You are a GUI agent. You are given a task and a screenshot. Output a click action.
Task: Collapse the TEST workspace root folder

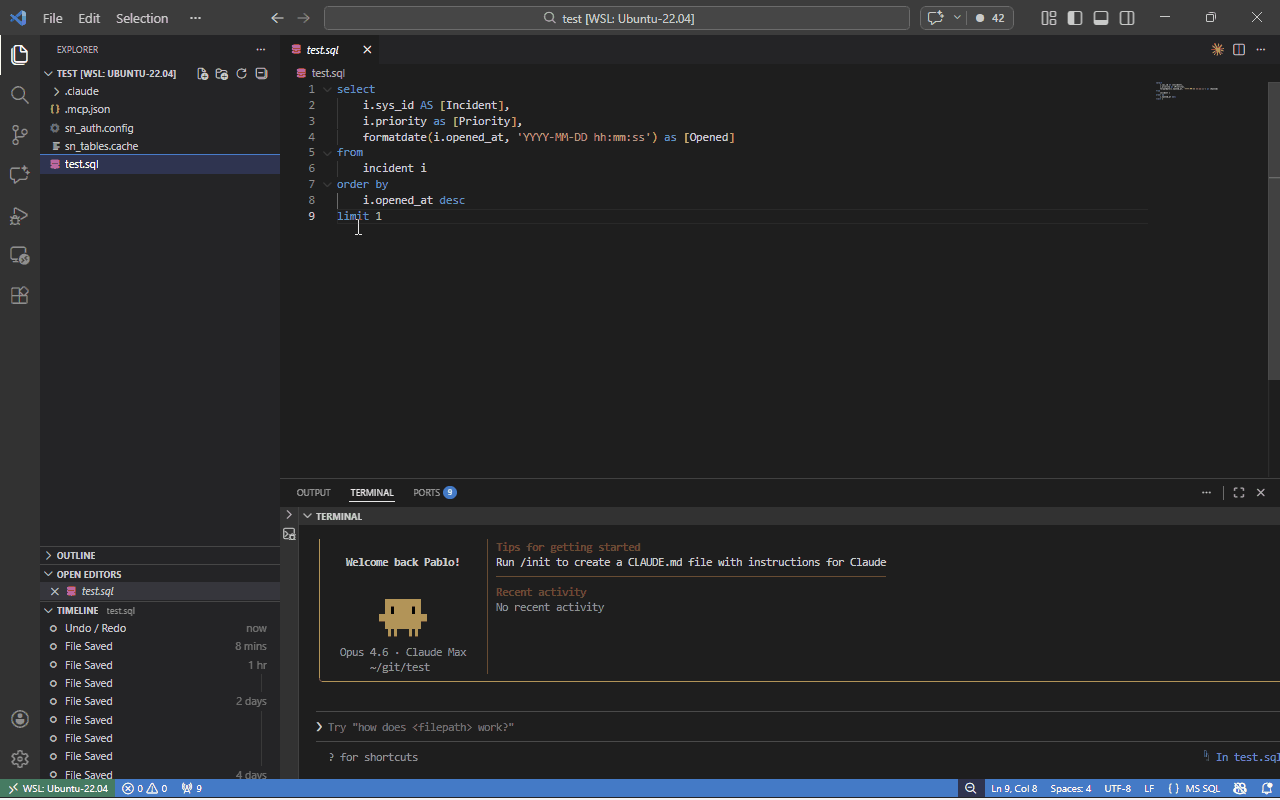click(117, 74)
